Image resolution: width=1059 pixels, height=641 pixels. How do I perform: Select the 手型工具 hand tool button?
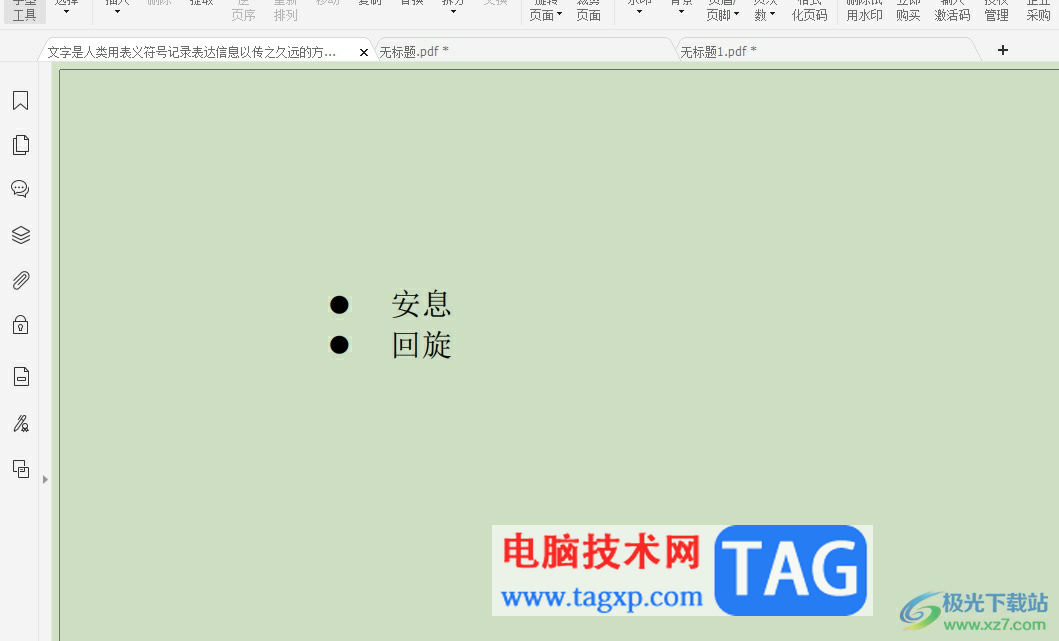click(x=24, y=10)
